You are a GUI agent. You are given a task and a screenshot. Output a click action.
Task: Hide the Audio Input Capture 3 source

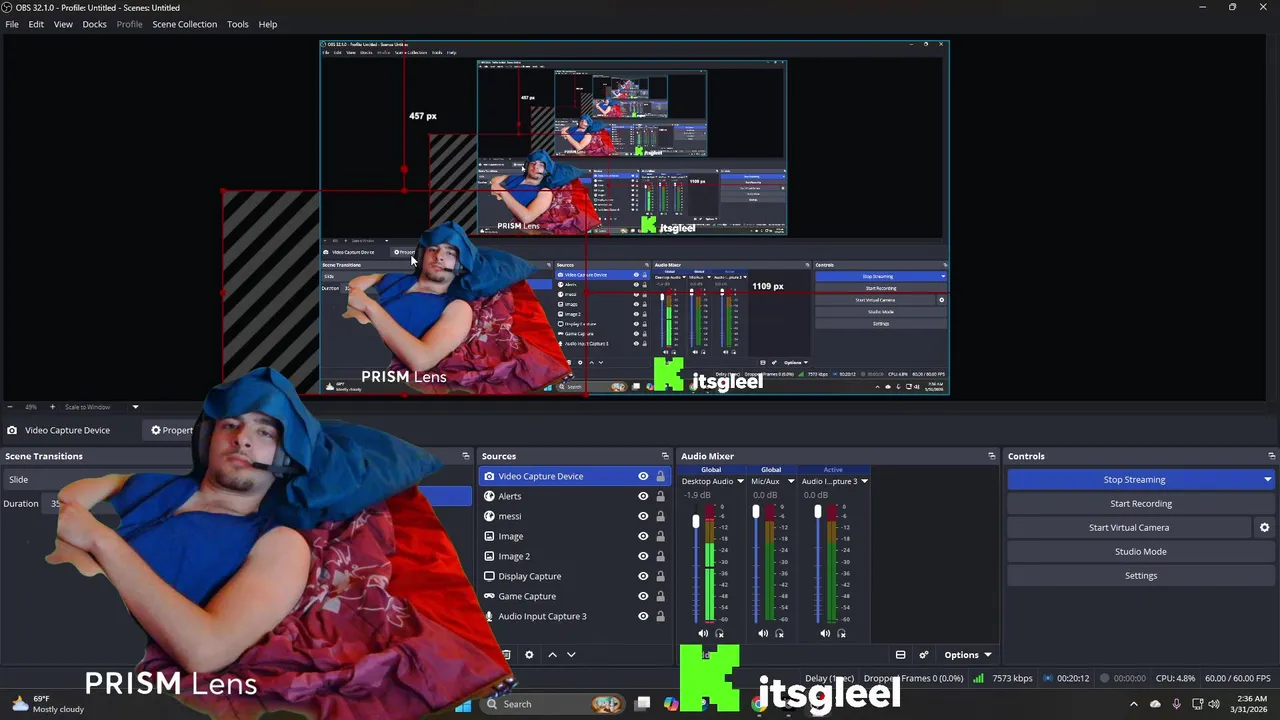[643, 616]
